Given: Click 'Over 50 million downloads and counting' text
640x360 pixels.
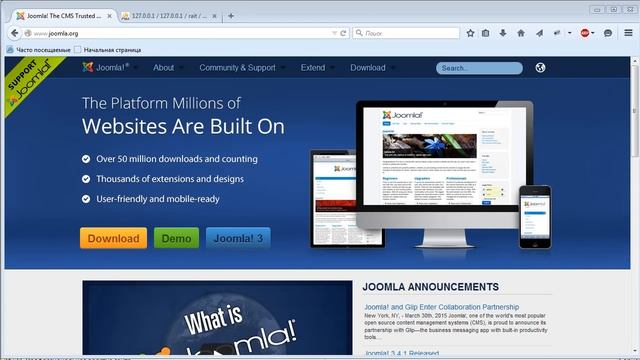Looking at the screenshot, I should point(177,159).
